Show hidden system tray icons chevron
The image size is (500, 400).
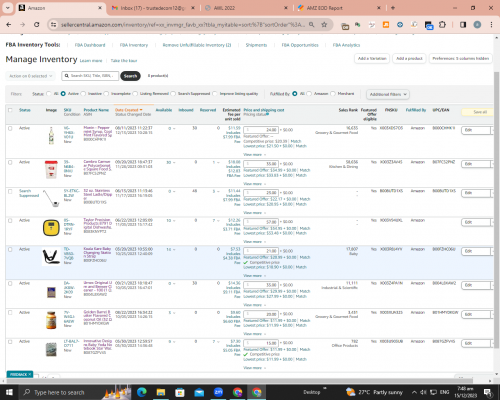tap(414, 392)
